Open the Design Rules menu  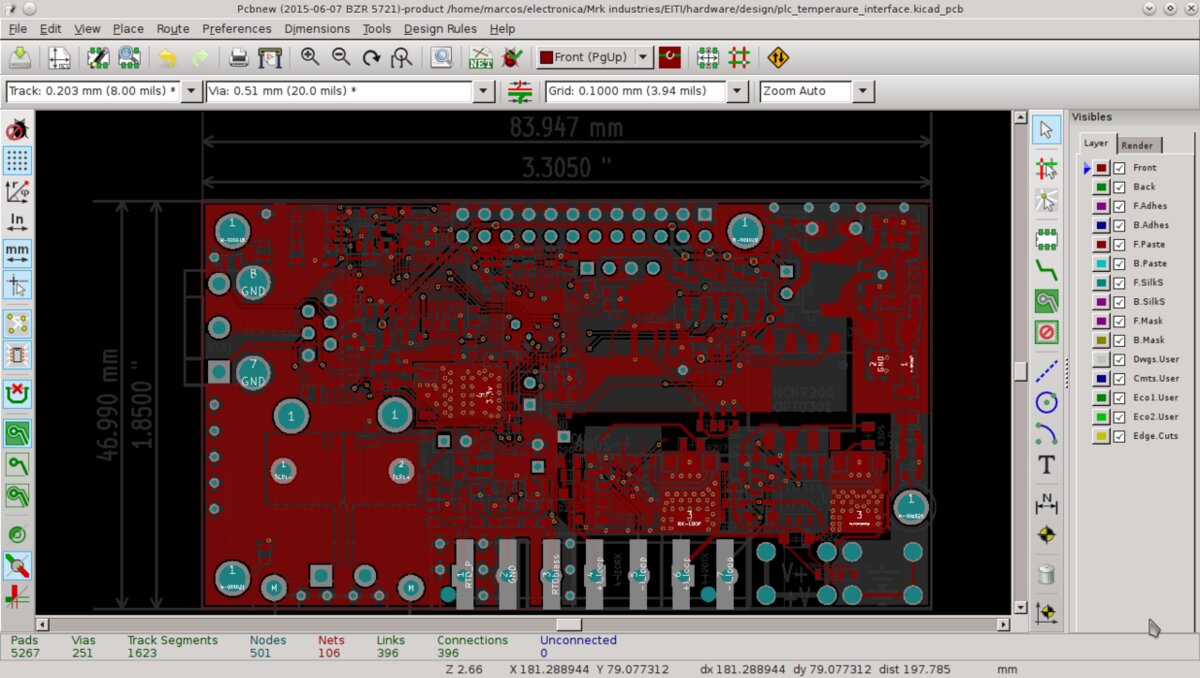click(441, 29)
